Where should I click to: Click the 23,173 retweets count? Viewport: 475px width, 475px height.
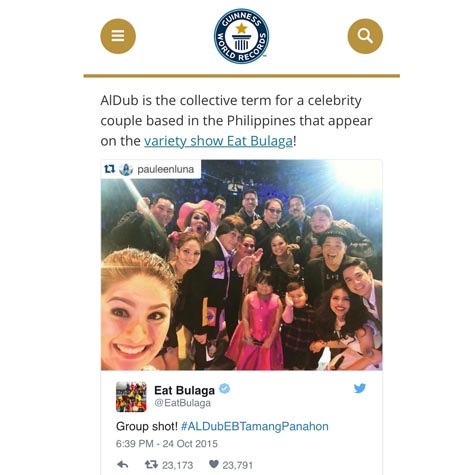point(178,465)
